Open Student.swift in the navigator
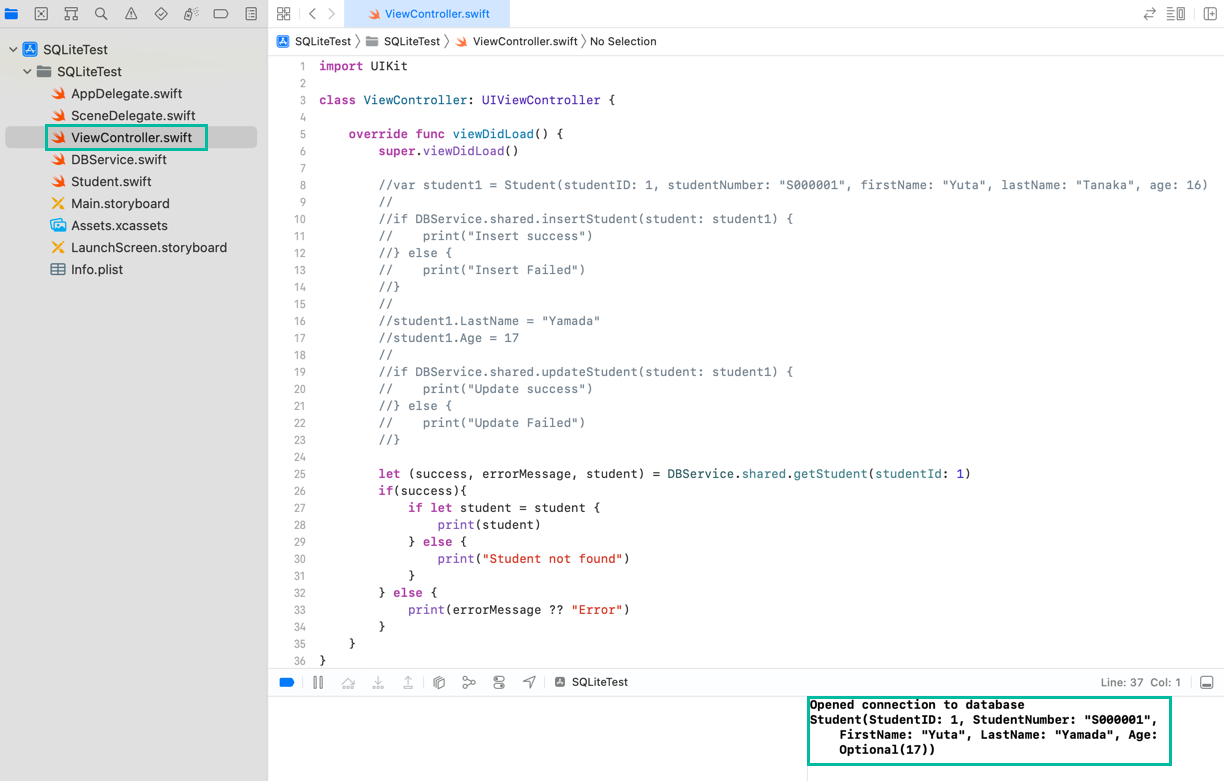 click(111, 181)
